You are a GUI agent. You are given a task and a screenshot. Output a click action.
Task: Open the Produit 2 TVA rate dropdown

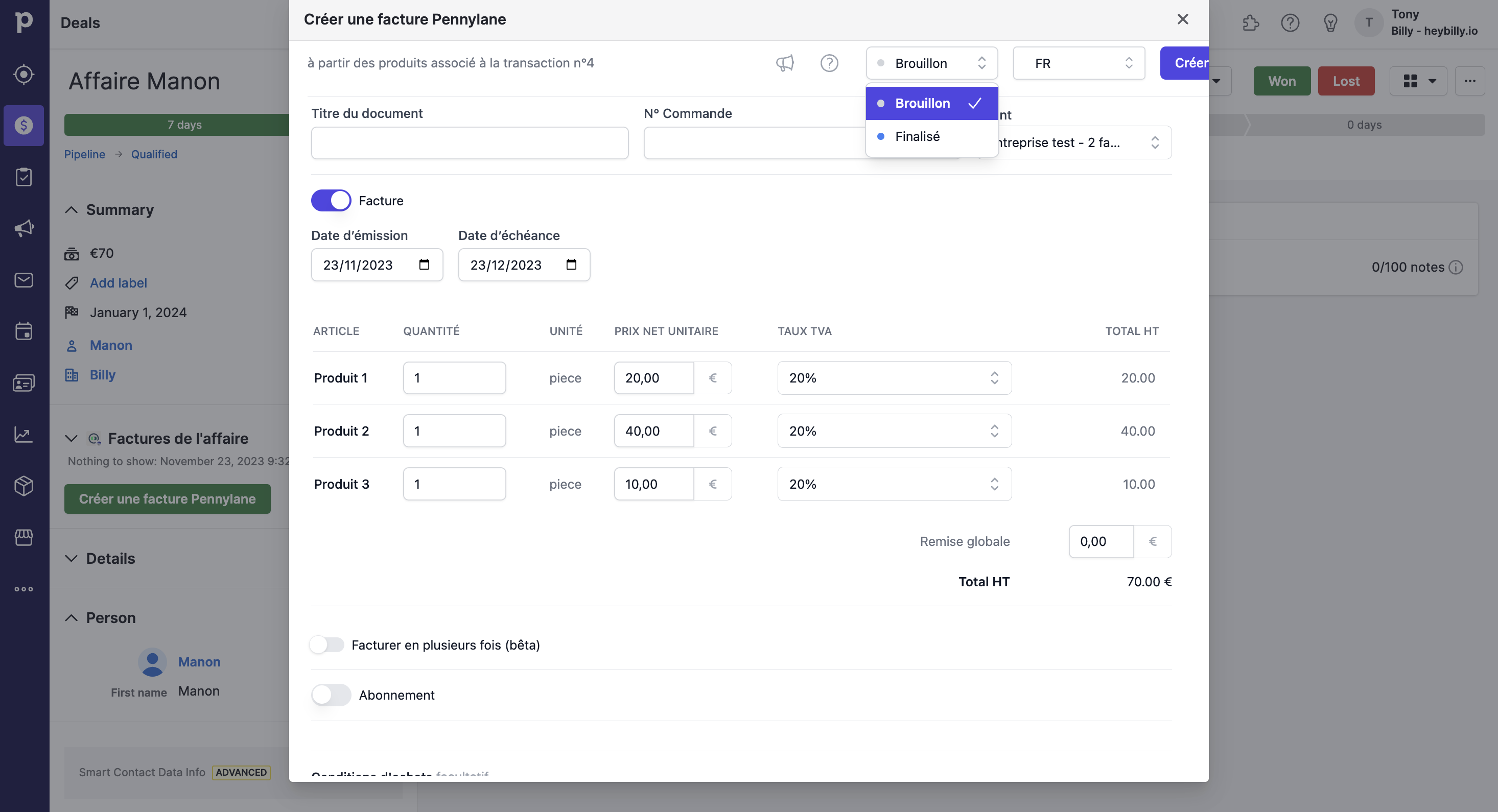click(895, 431)
